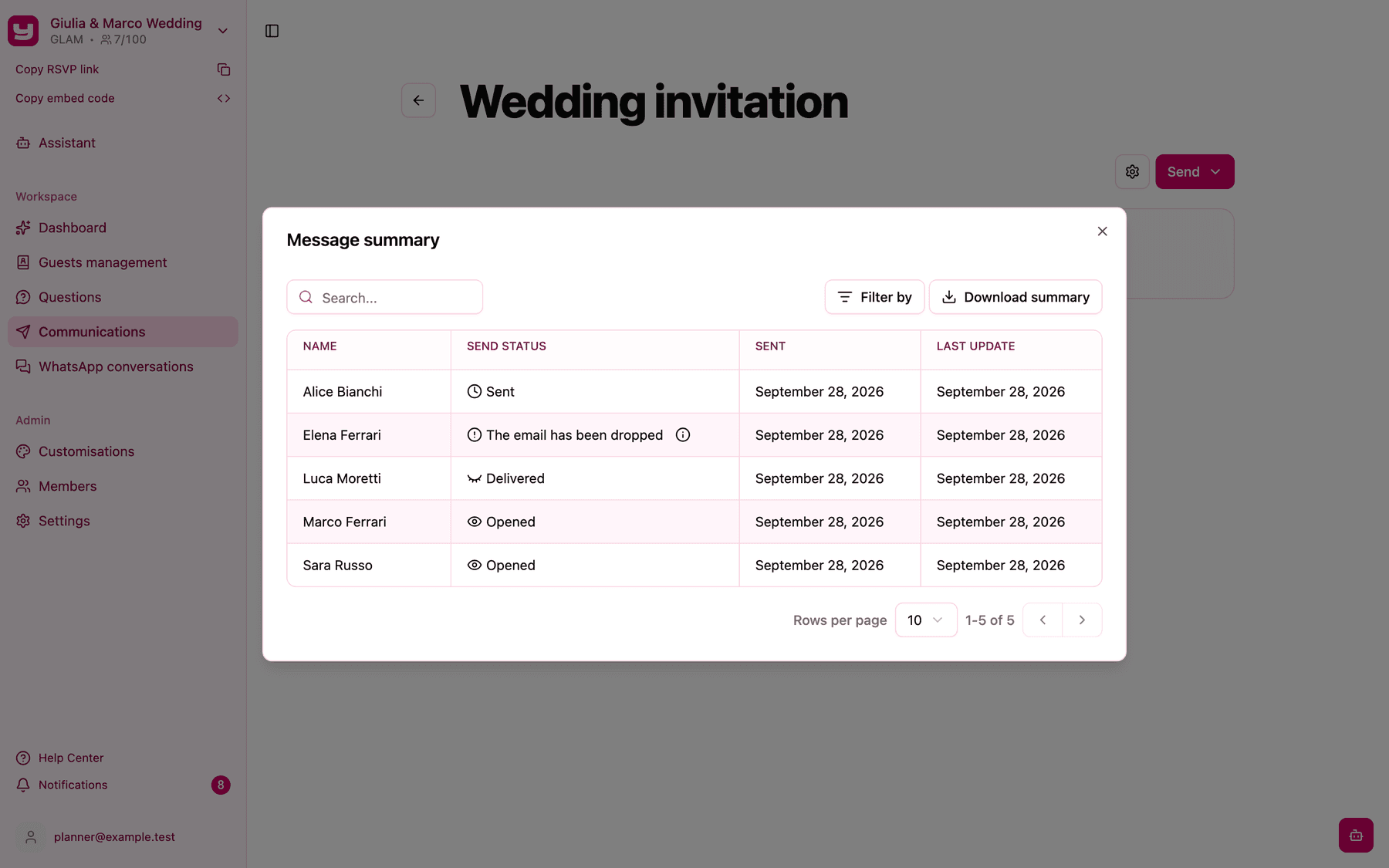Select Communications in the sidebar

point(123,332)
